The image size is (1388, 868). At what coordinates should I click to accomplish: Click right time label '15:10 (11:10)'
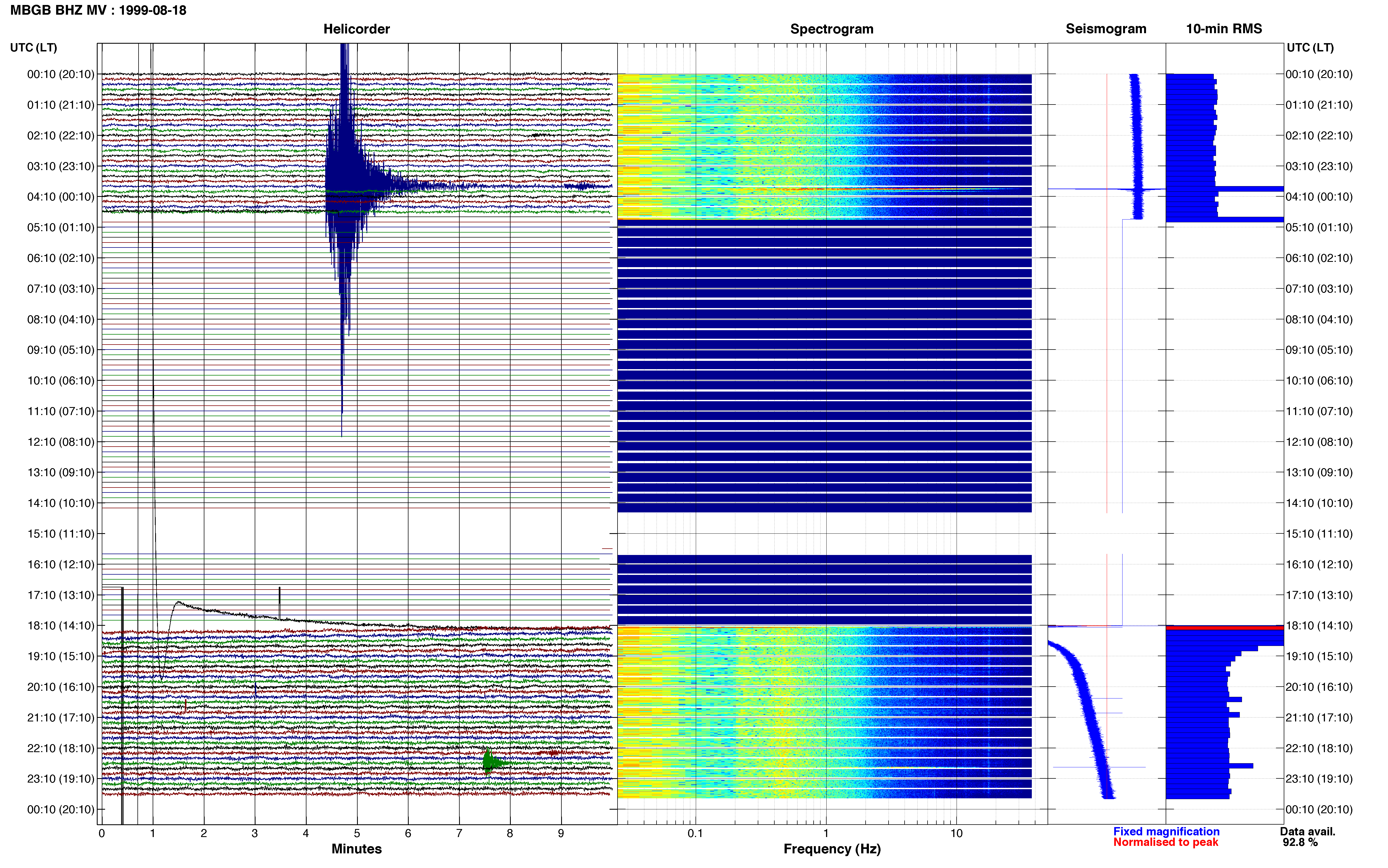click(1319, 534)
